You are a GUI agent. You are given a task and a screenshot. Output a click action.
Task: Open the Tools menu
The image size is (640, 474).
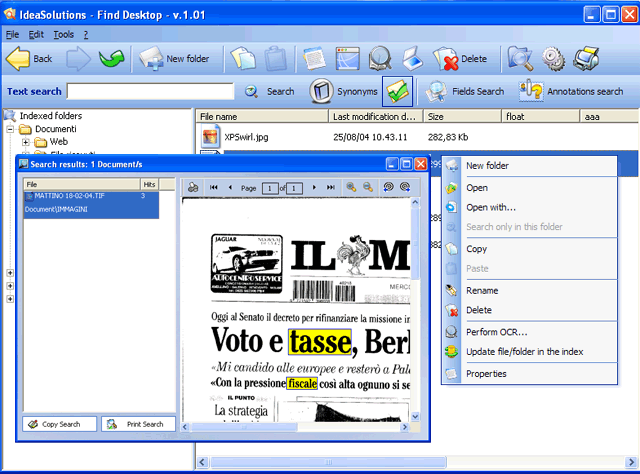[64, 35]
